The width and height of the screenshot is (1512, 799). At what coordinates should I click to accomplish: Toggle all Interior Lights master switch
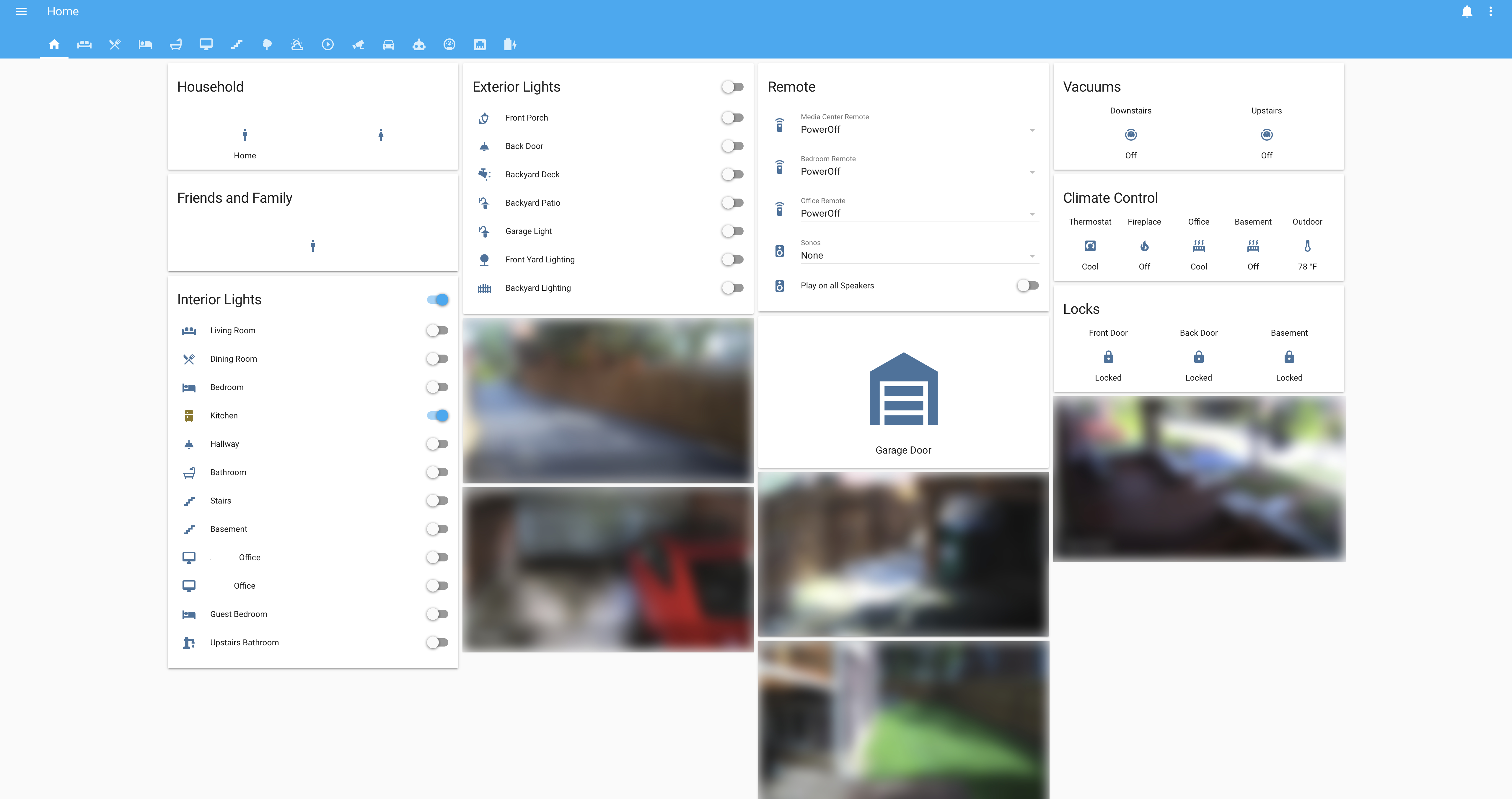(x=438, y=300)
